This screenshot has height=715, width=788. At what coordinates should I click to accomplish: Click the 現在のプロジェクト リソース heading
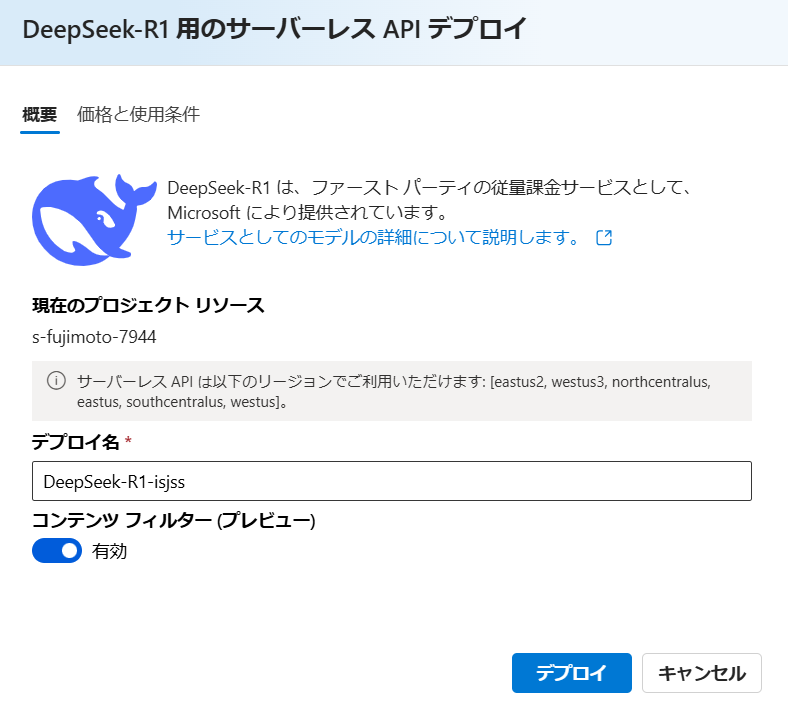tap(148, 305)
